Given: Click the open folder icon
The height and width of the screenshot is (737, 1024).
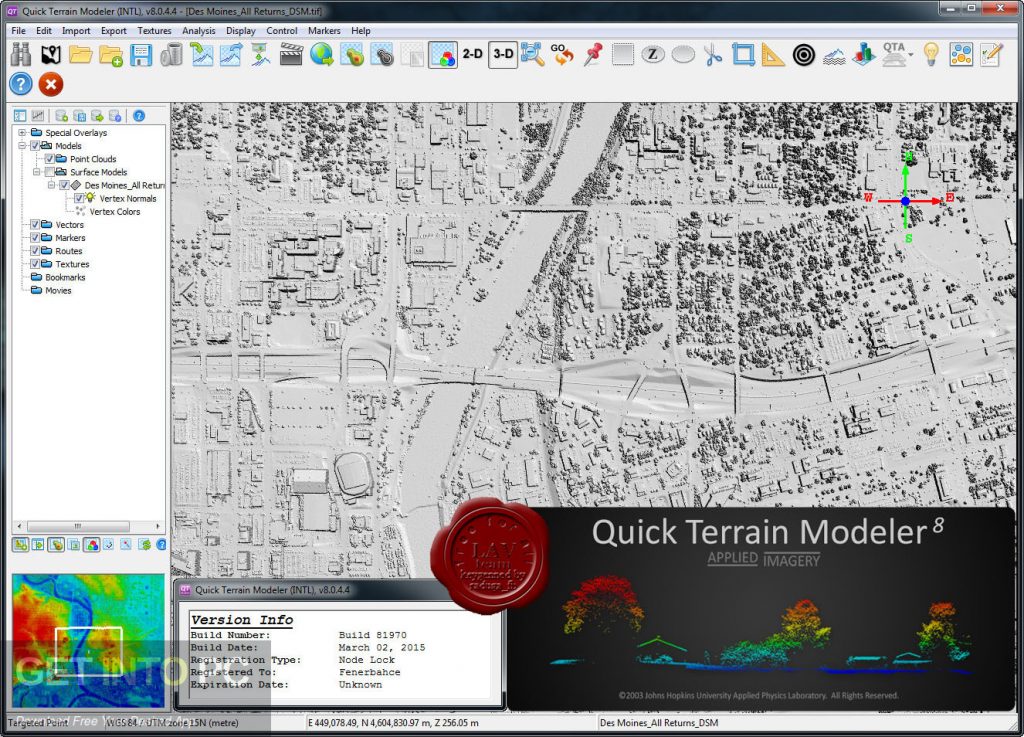Looking at the screenshot, I should click(x=81, y=55).
